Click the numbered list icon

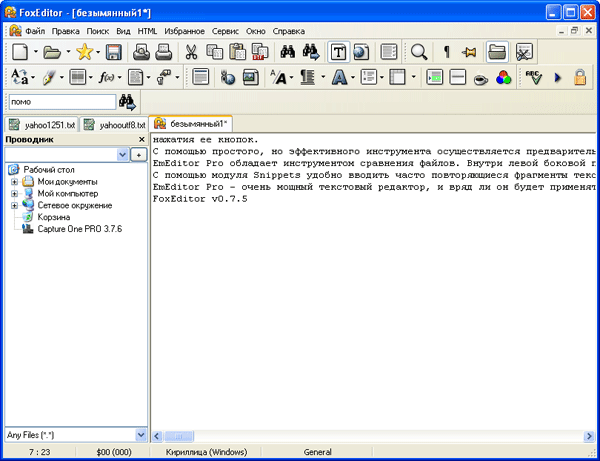[368, 77]
